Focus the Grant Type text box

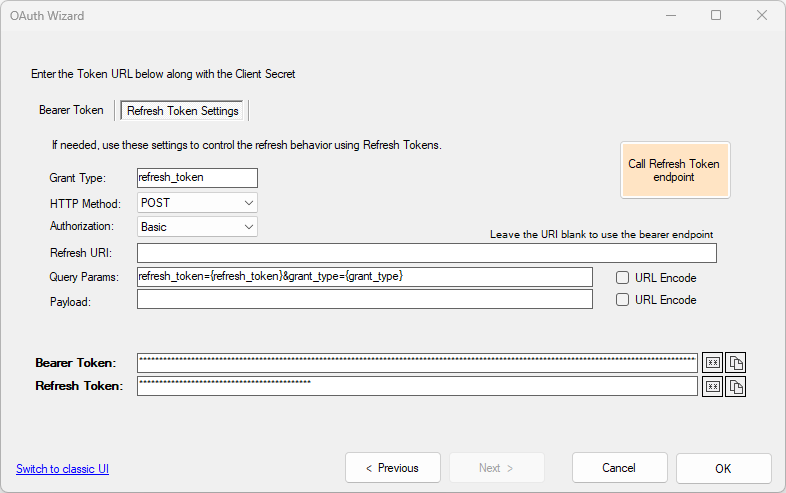(197, 178)
